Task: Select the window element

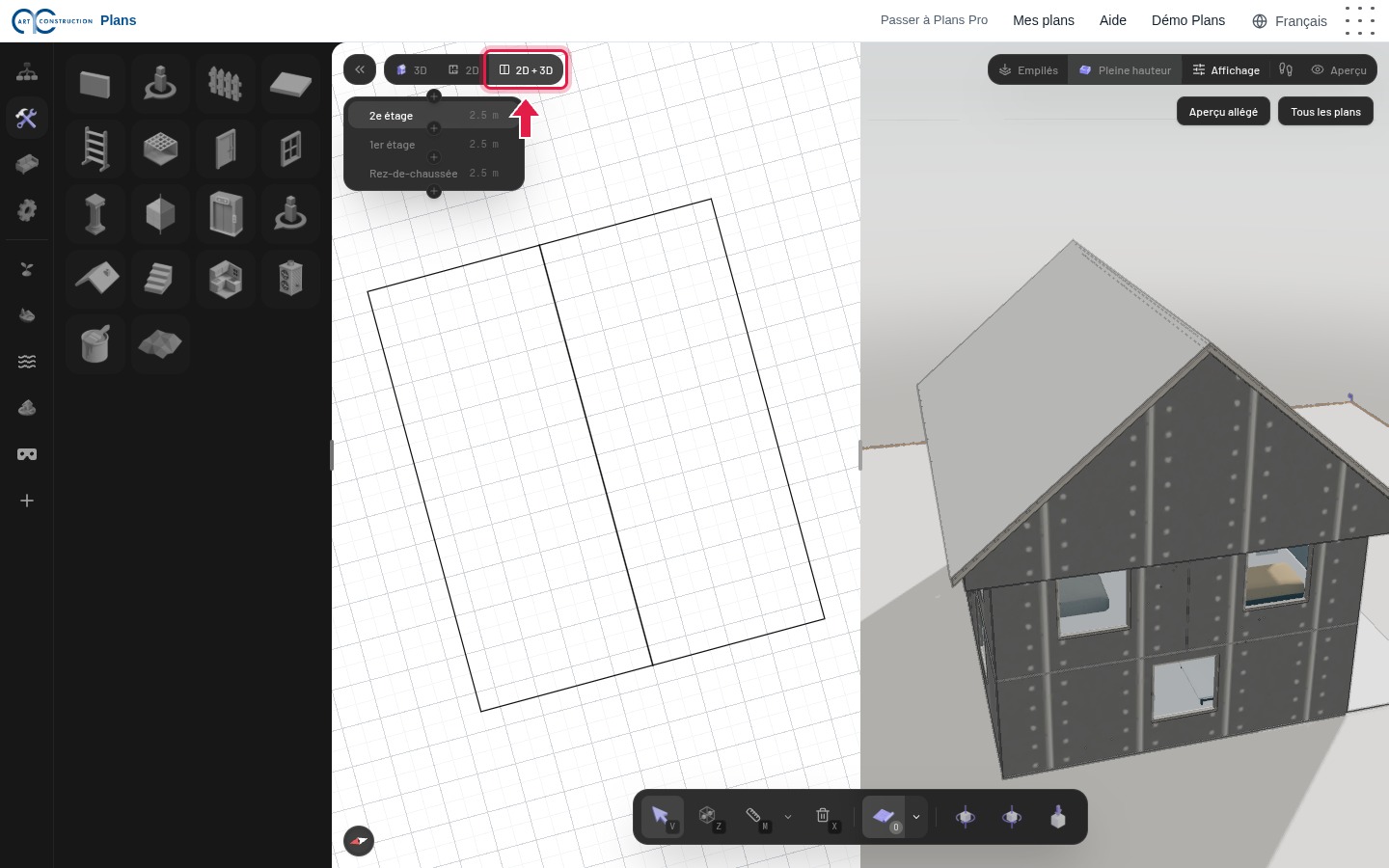Action: pos(290,149)
